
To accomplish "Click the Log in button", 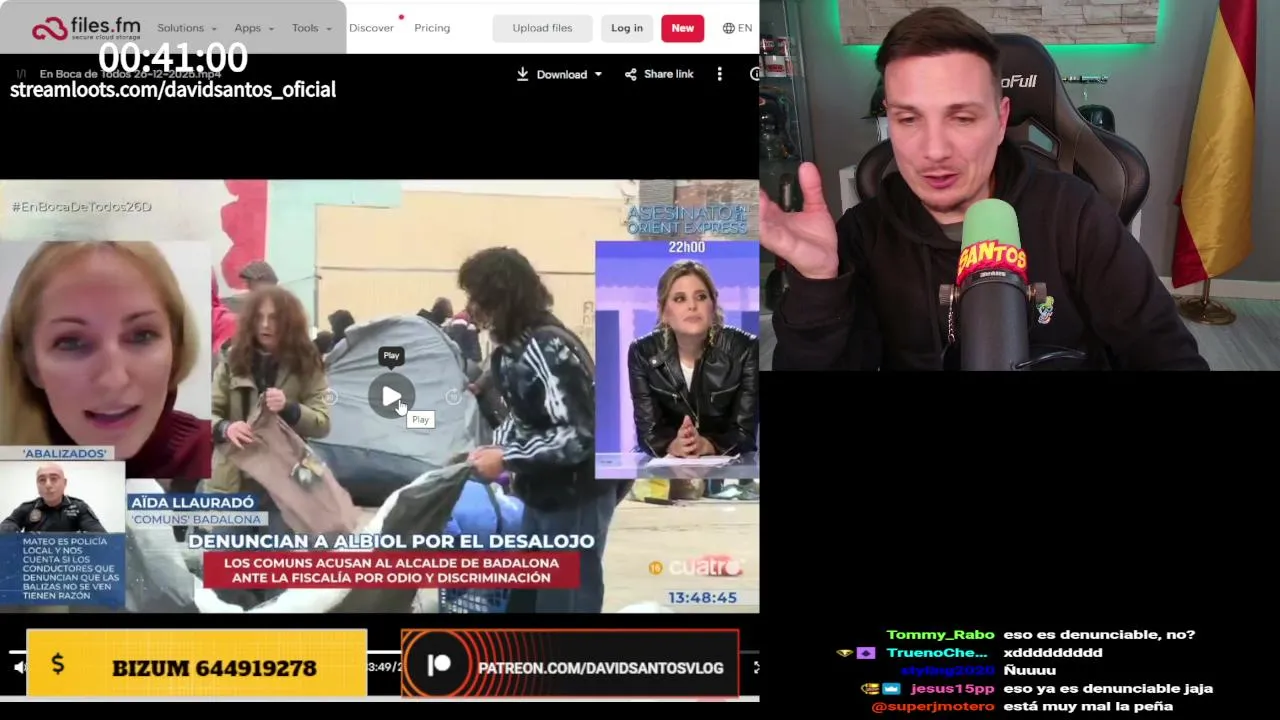I will click(x=627, y=28).
